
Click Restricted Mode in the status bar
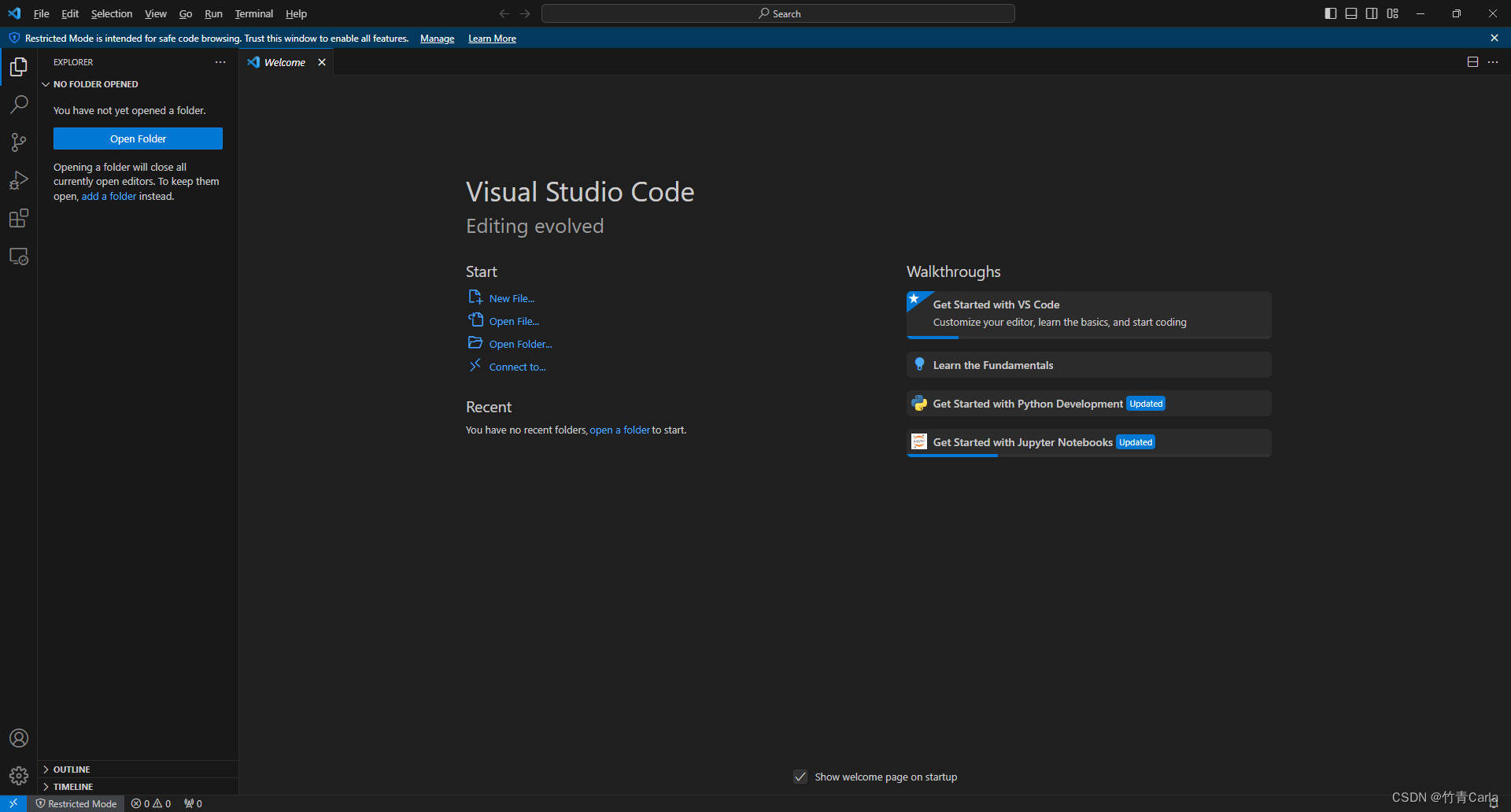pos(76,803)
